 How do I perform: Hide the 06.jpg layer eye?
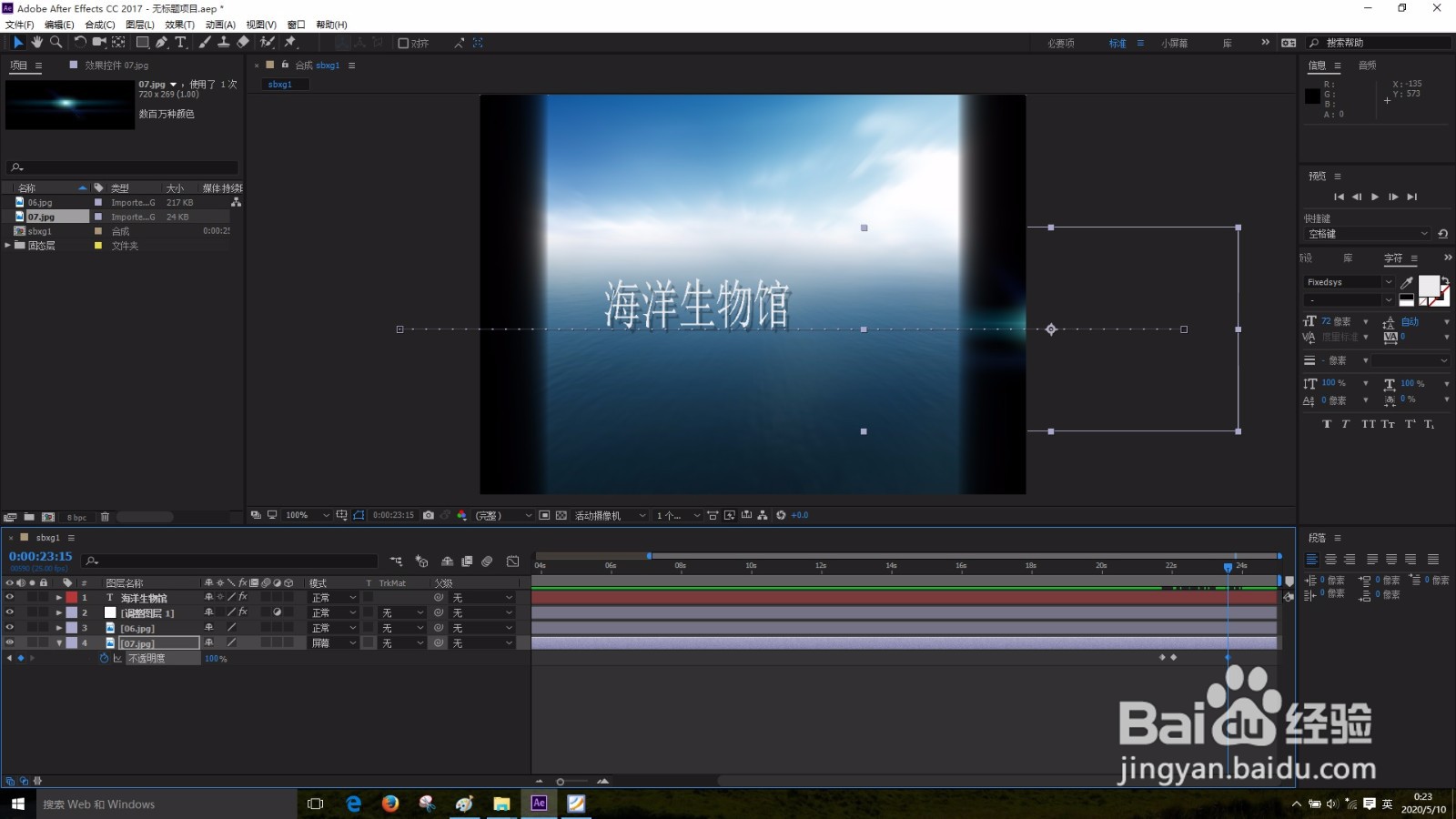[x=10, y=628]
